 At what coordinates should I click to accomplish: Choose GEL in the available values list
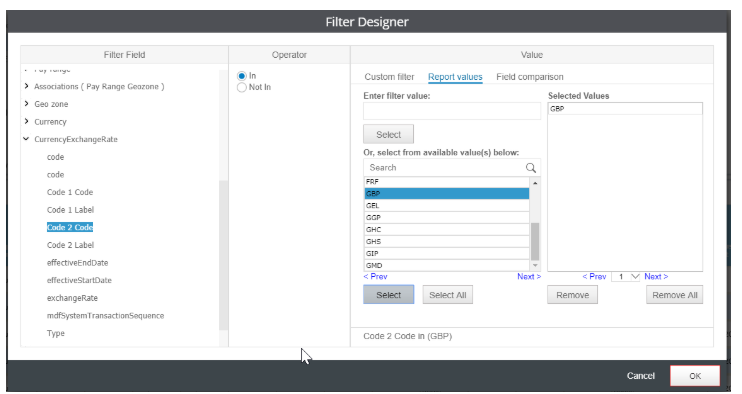point(446,205)
